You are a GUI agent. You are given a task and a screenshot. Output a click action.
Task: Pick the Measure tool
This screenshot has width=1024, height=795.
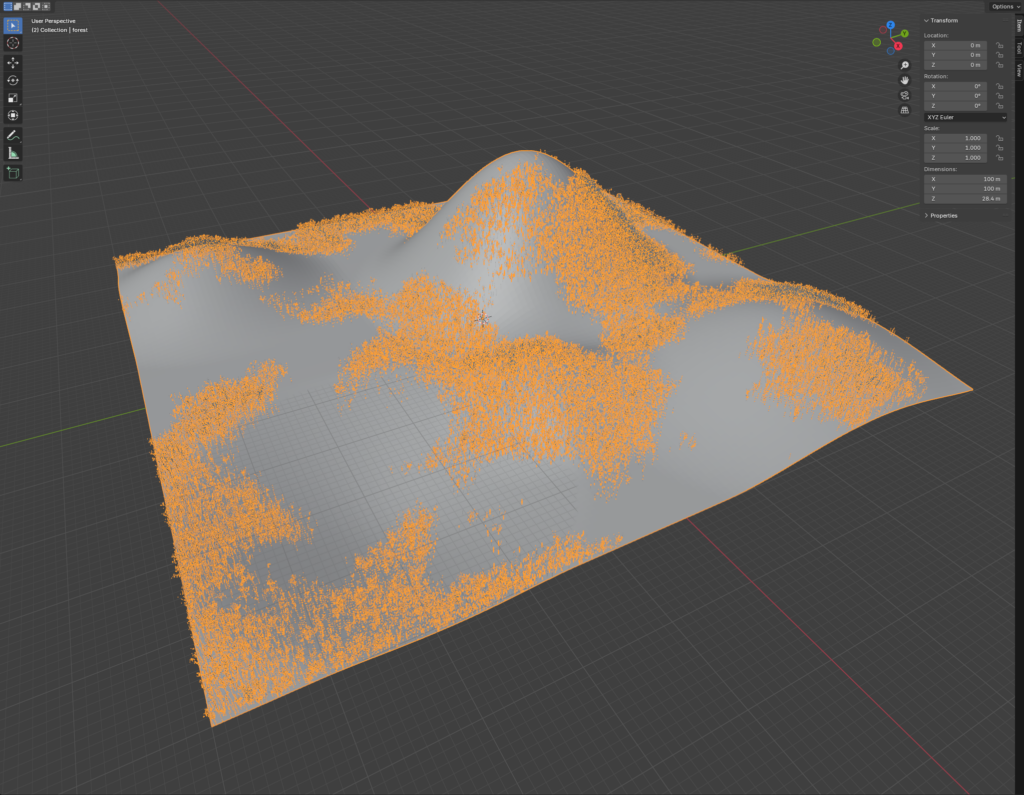pyautogui.click(x=13, y=153)
